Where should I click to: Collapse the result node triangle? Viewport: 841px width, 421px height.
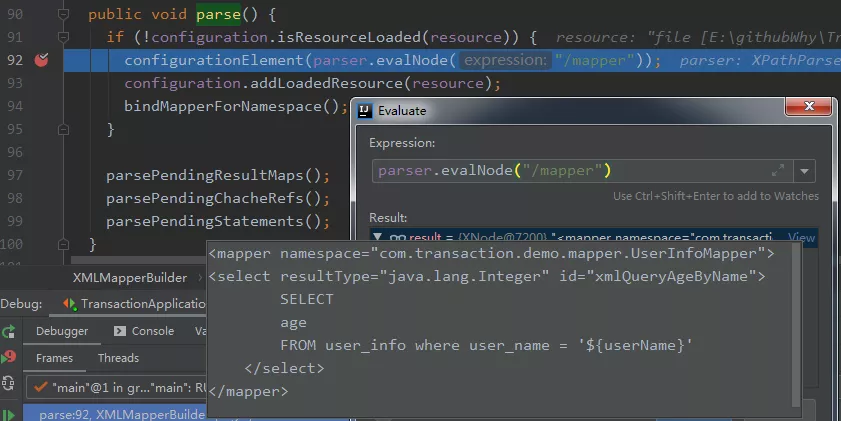point(378,237)
